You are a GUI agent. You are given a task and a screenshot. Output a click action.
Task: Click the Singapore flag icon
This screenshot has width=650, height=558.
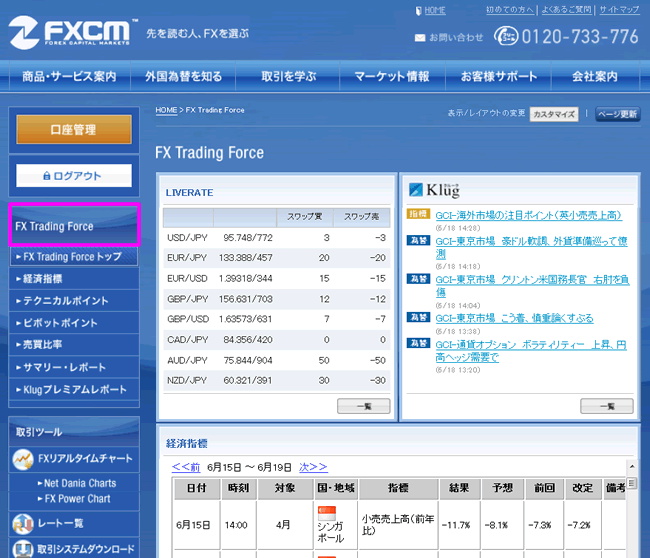[x=327, y=513]
